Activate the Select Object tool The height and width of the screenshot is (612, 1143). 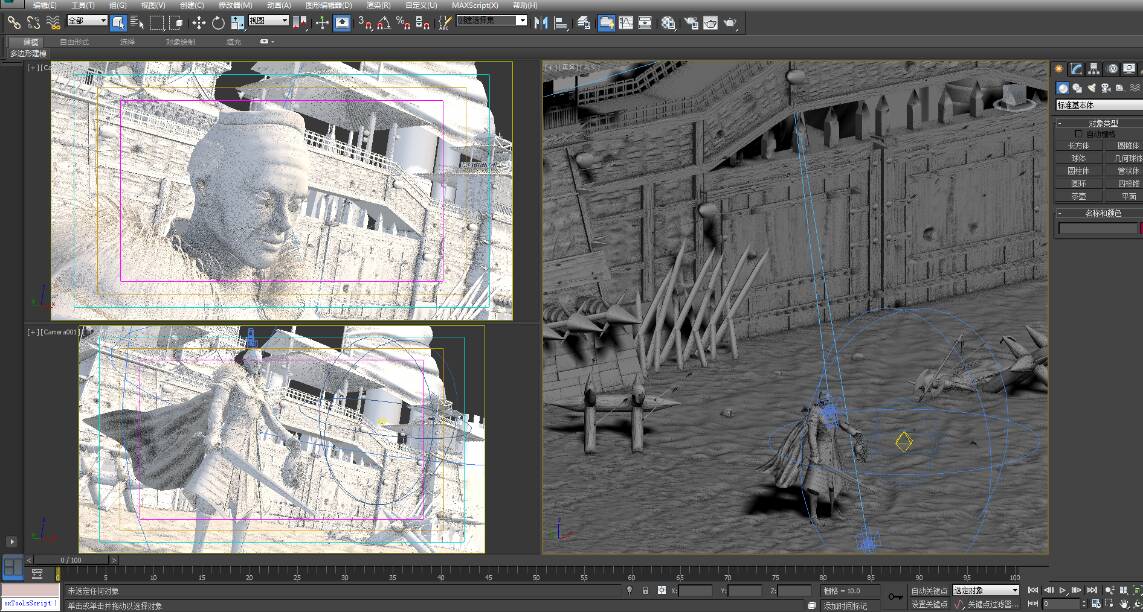click(x=119, y=23)
